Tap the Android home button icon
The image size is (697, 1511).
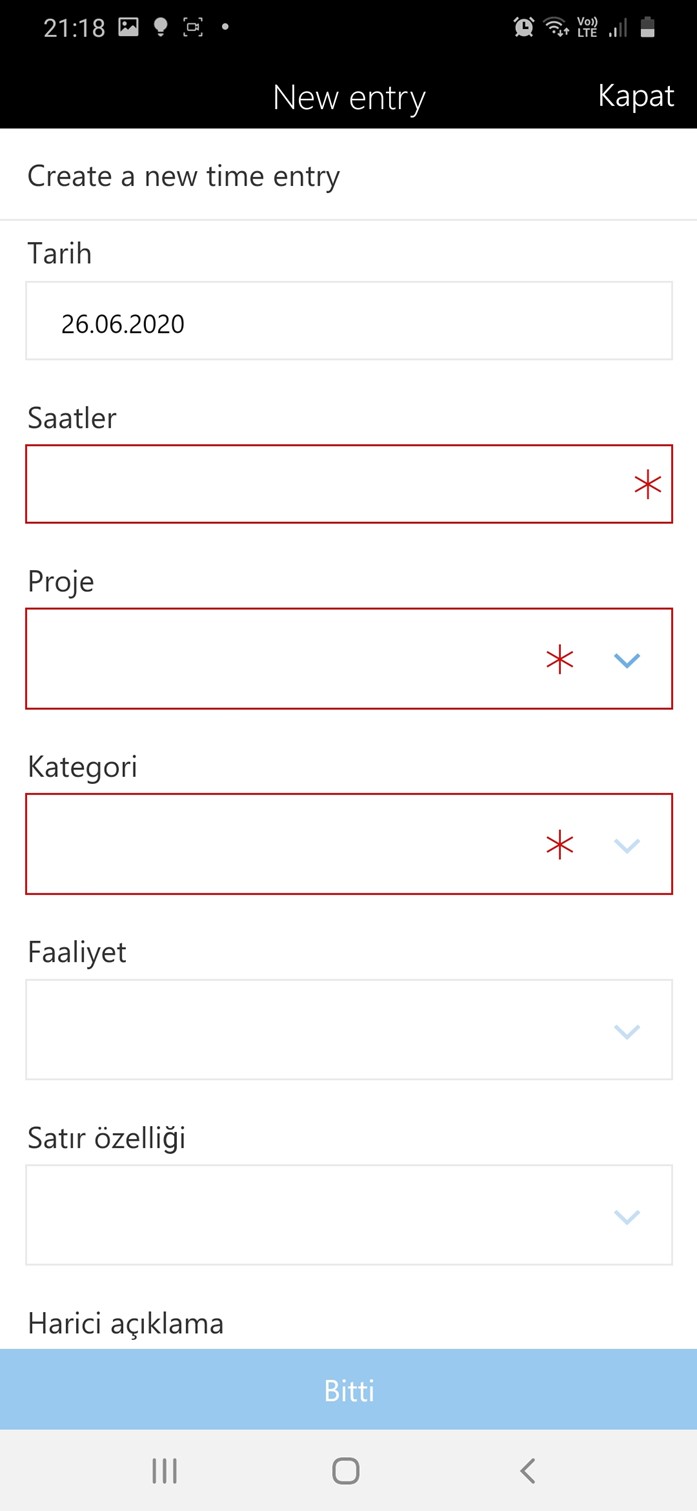point(346,1470)
